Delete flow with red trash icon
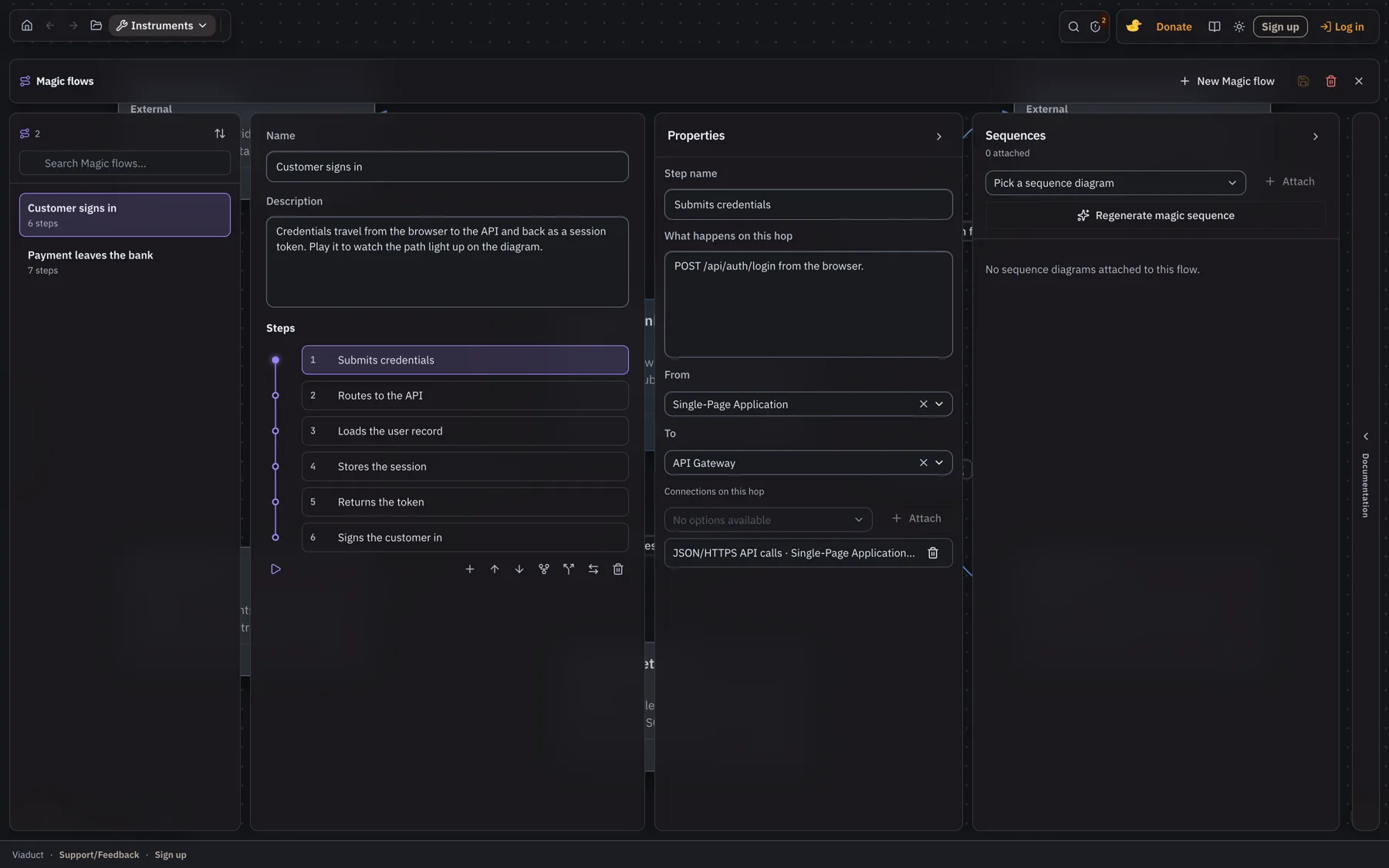1389x868 pixels. click(x=1331, y=81)
